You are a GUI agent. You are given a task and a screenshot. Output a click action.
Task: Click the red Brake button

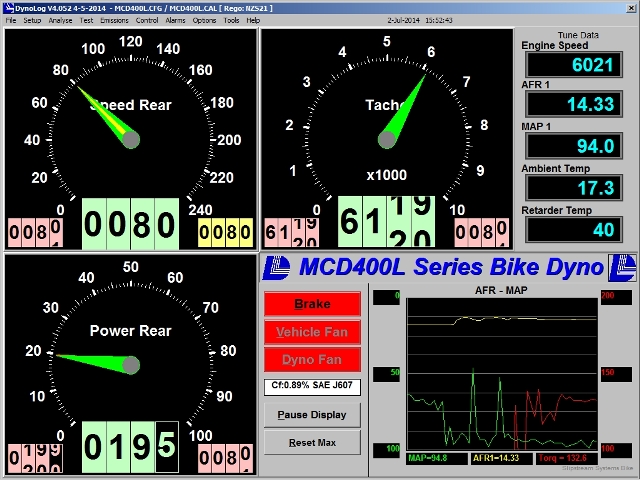[x=312, y=304]
